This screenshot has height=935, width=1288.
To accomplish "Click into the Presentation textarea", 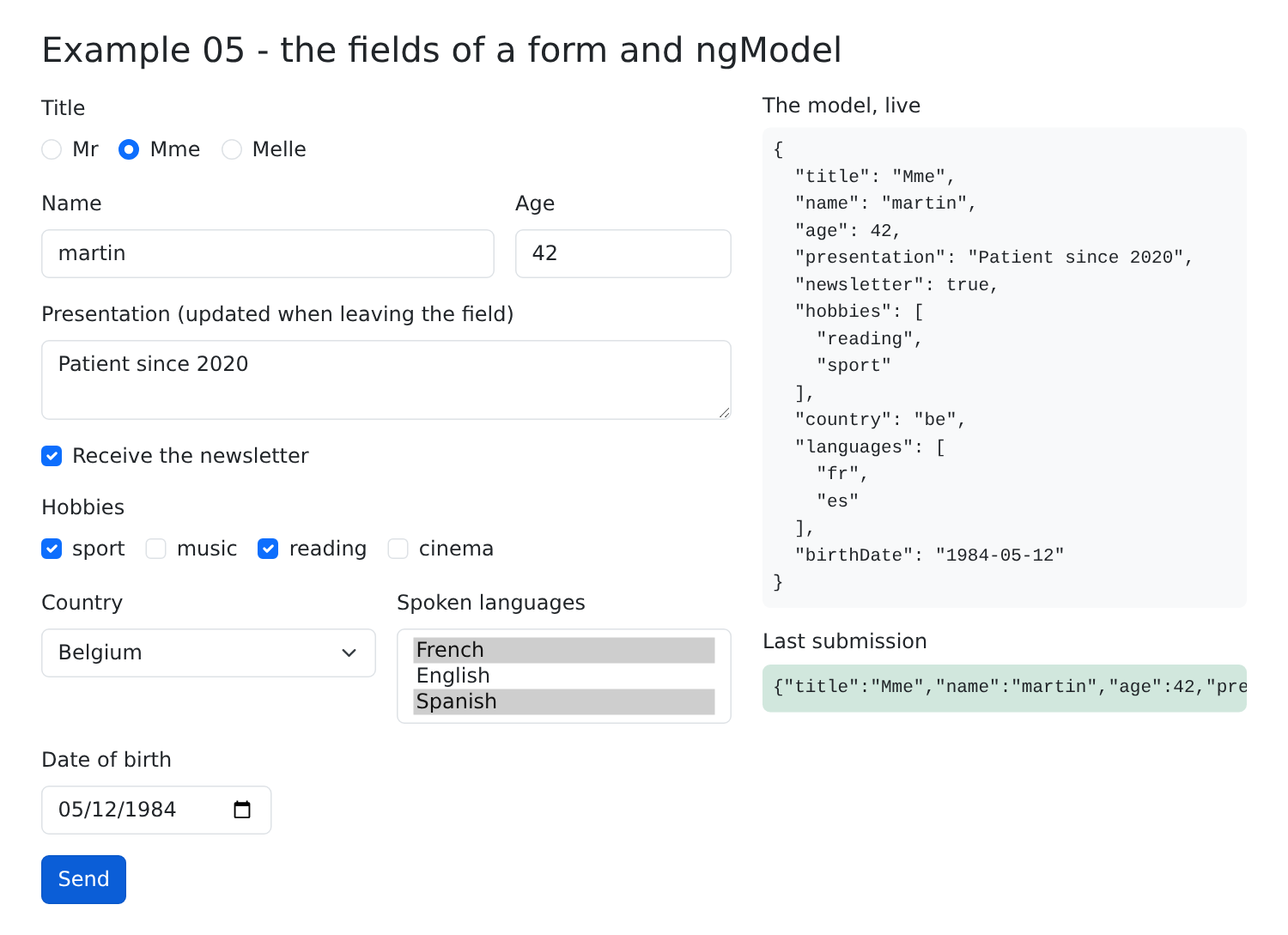I will tap(386, 379).
